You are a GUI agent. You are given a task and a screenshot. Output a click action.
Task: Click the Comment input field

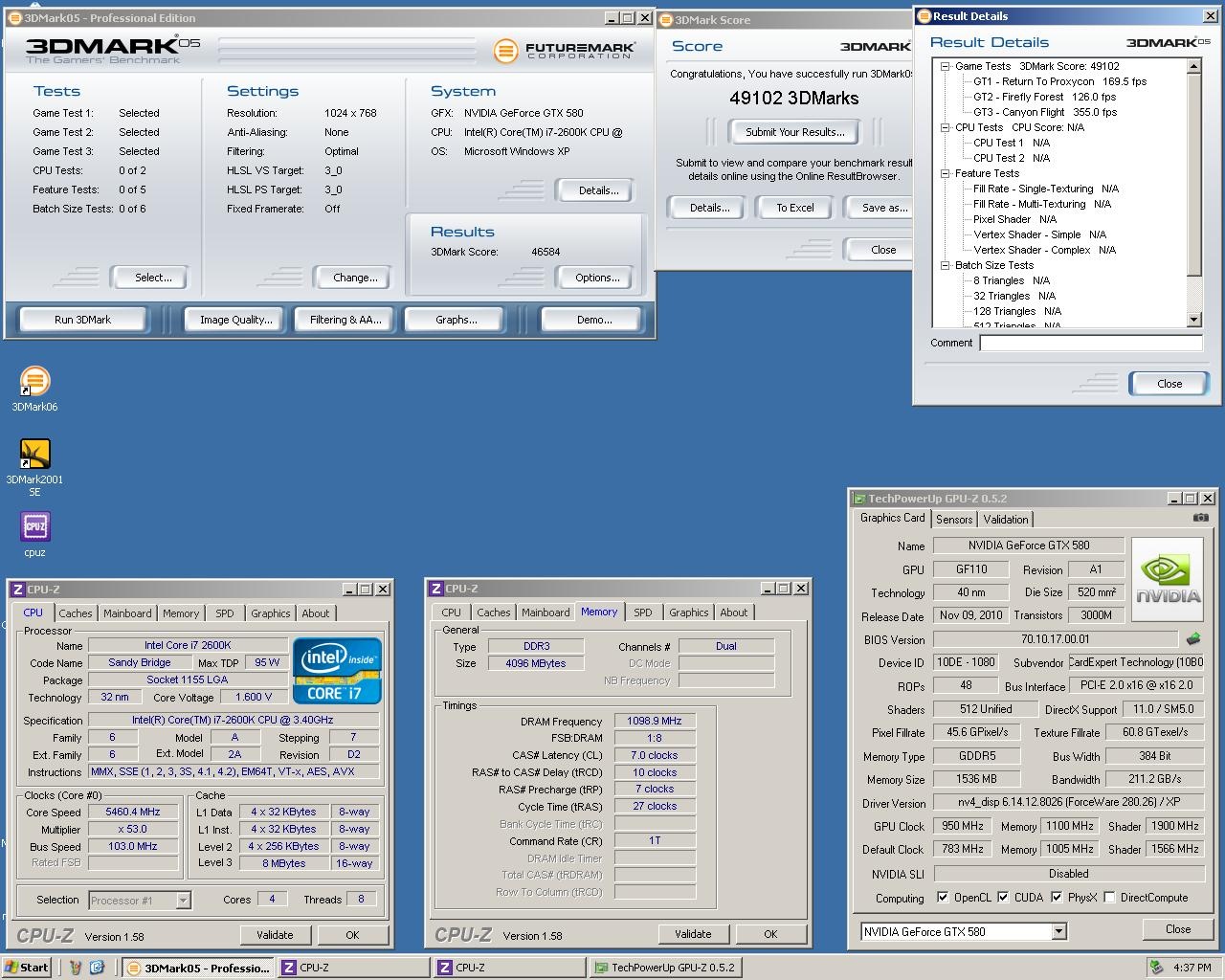pos(1091,343)
